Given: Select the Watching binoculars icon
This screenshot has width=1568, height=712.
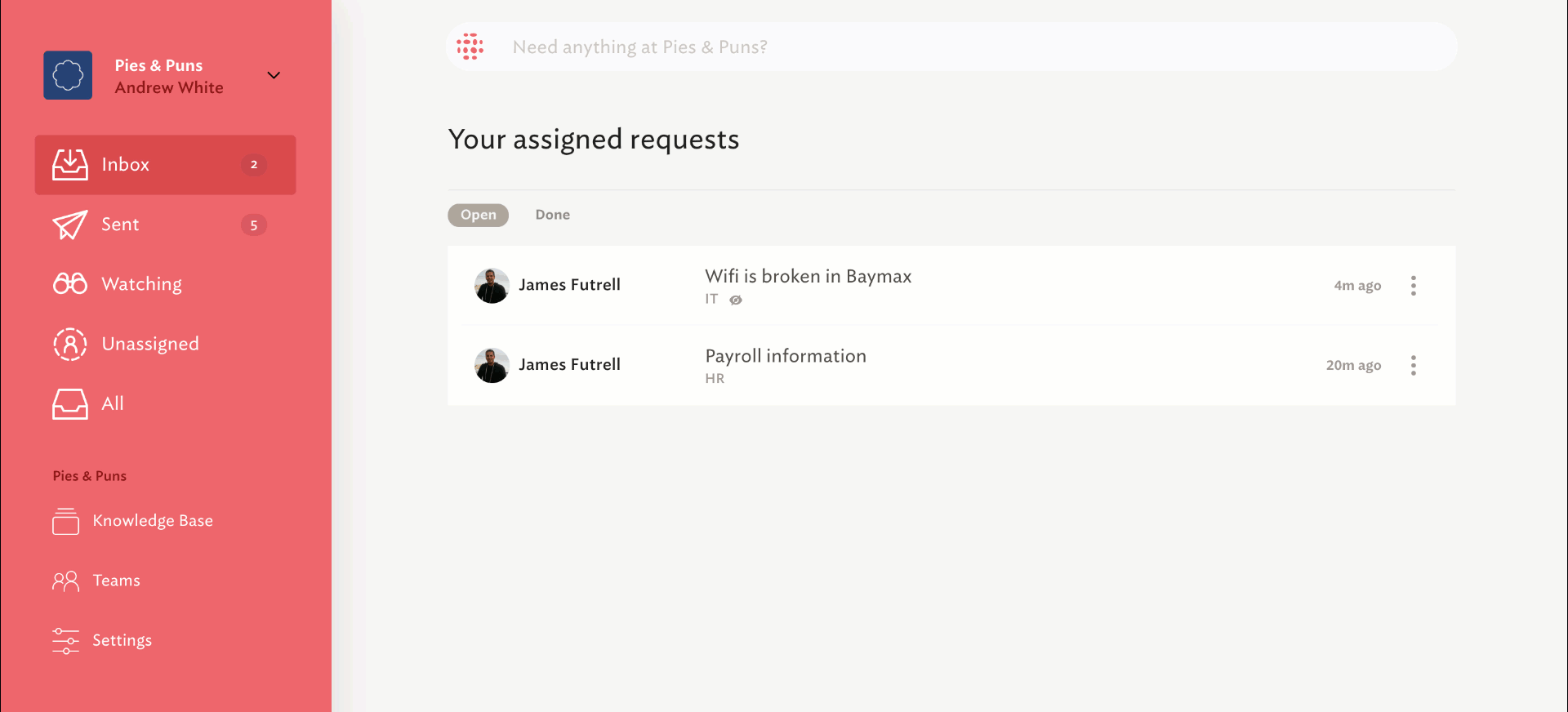Looking at the screenshot, I should pos(70,283).
